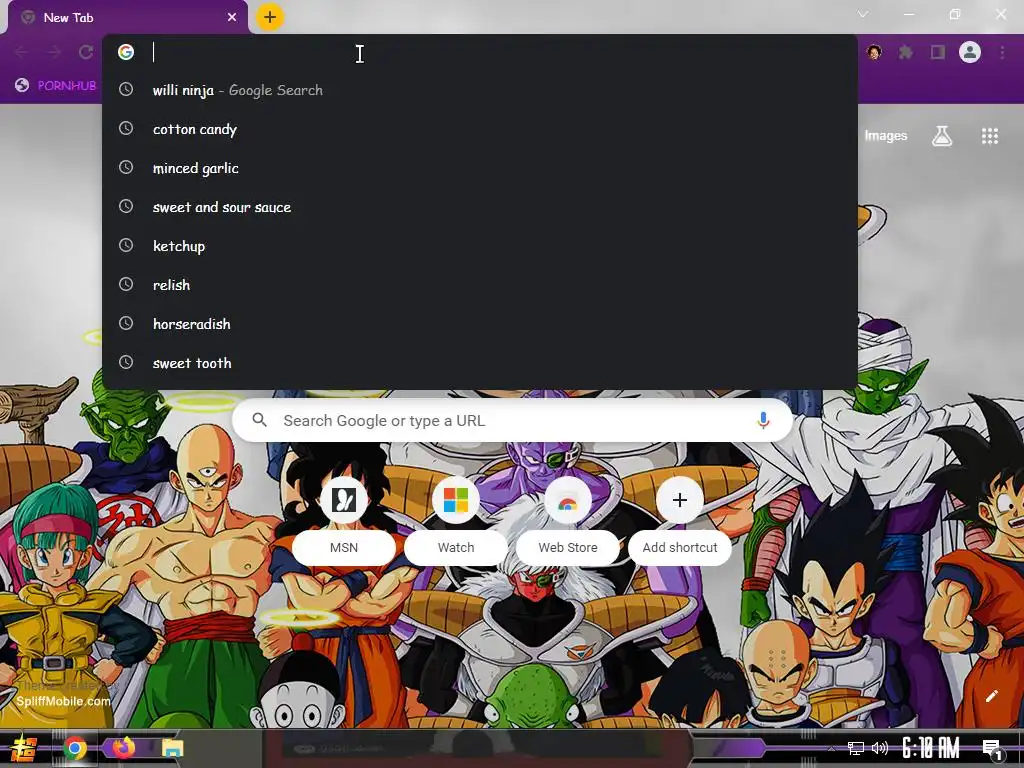
Task: Open the first bookmark in the bookmarks bar
Action: (x=56, y=86)
